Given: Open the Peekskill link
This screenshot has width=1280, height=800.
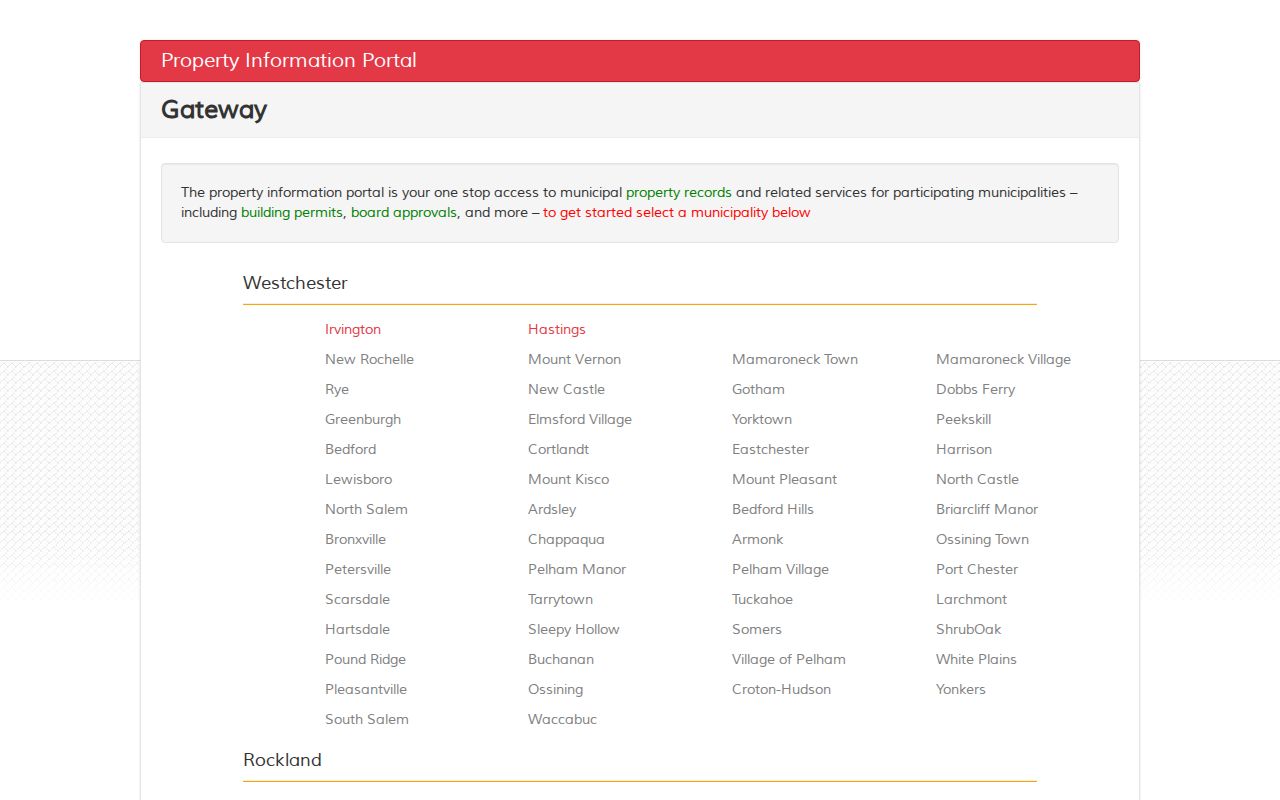Looking at the screenshot, I should coord(963,419).
